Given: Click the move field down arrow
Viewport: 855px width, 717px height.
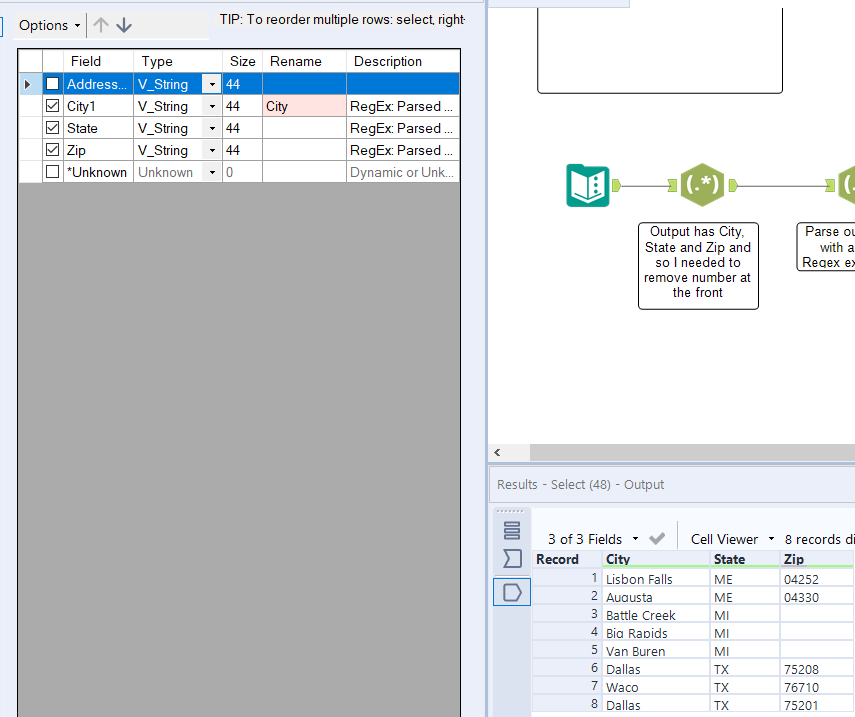Looking at the screenshot, I should click(x=124, y=25).
